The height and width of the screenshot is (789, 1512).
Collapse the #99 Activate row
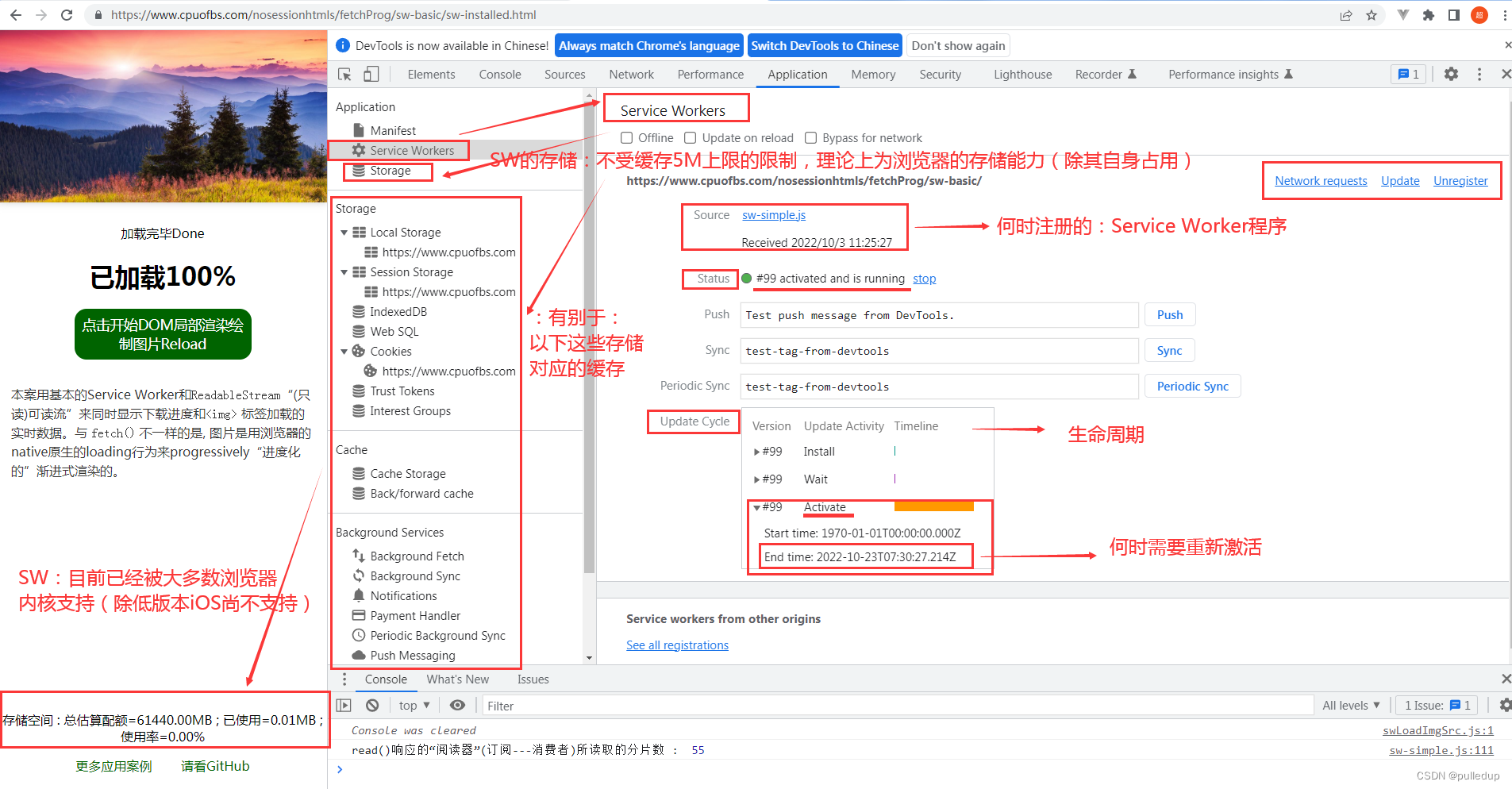[756, 507]
